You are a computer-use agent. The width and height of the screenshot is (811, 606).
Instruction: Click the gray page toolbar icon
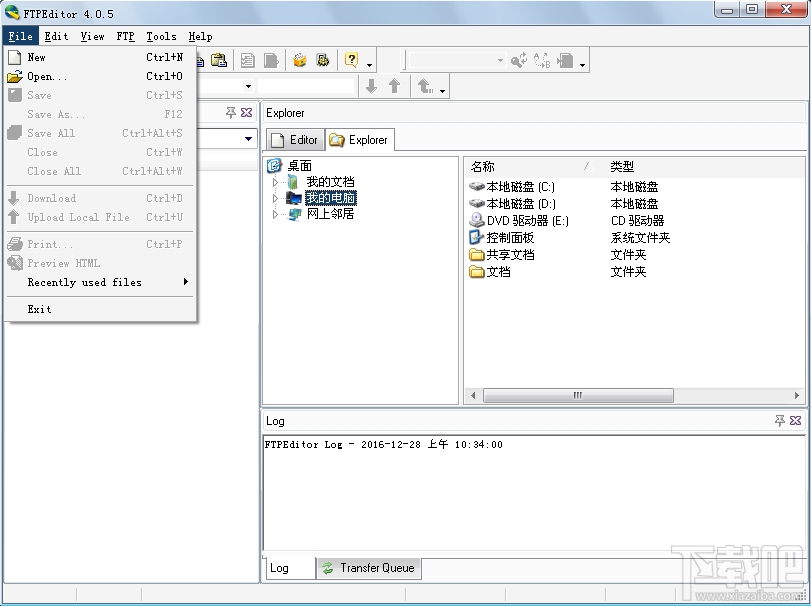(272, 60)
